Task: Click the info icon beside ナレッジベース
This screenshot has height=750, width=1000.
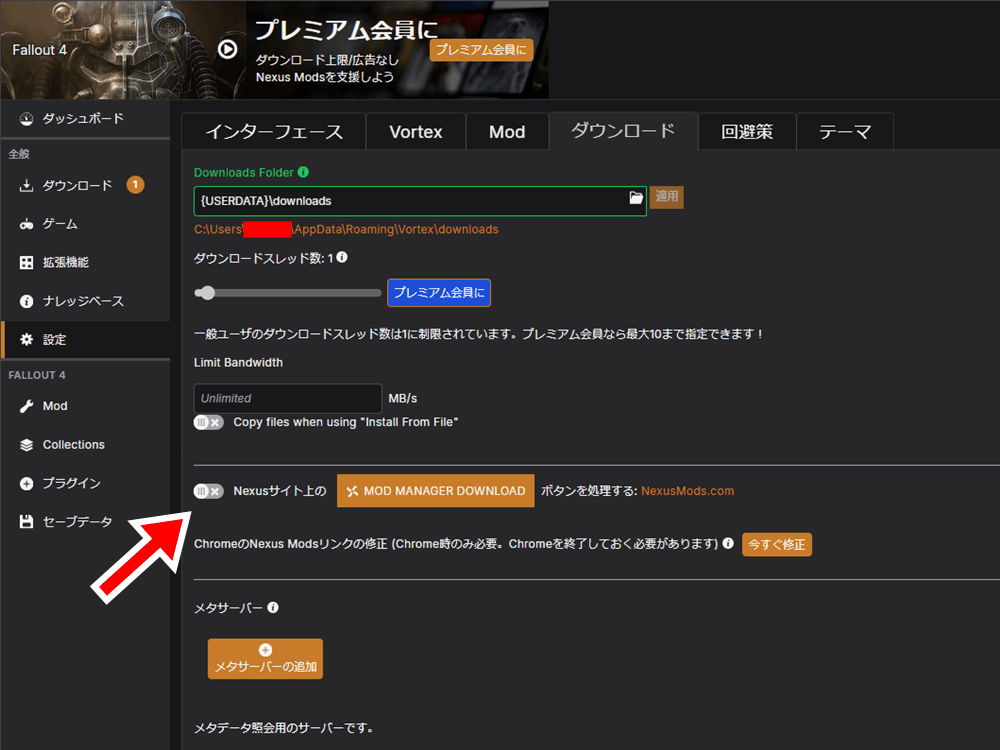Action: (26, 301)
